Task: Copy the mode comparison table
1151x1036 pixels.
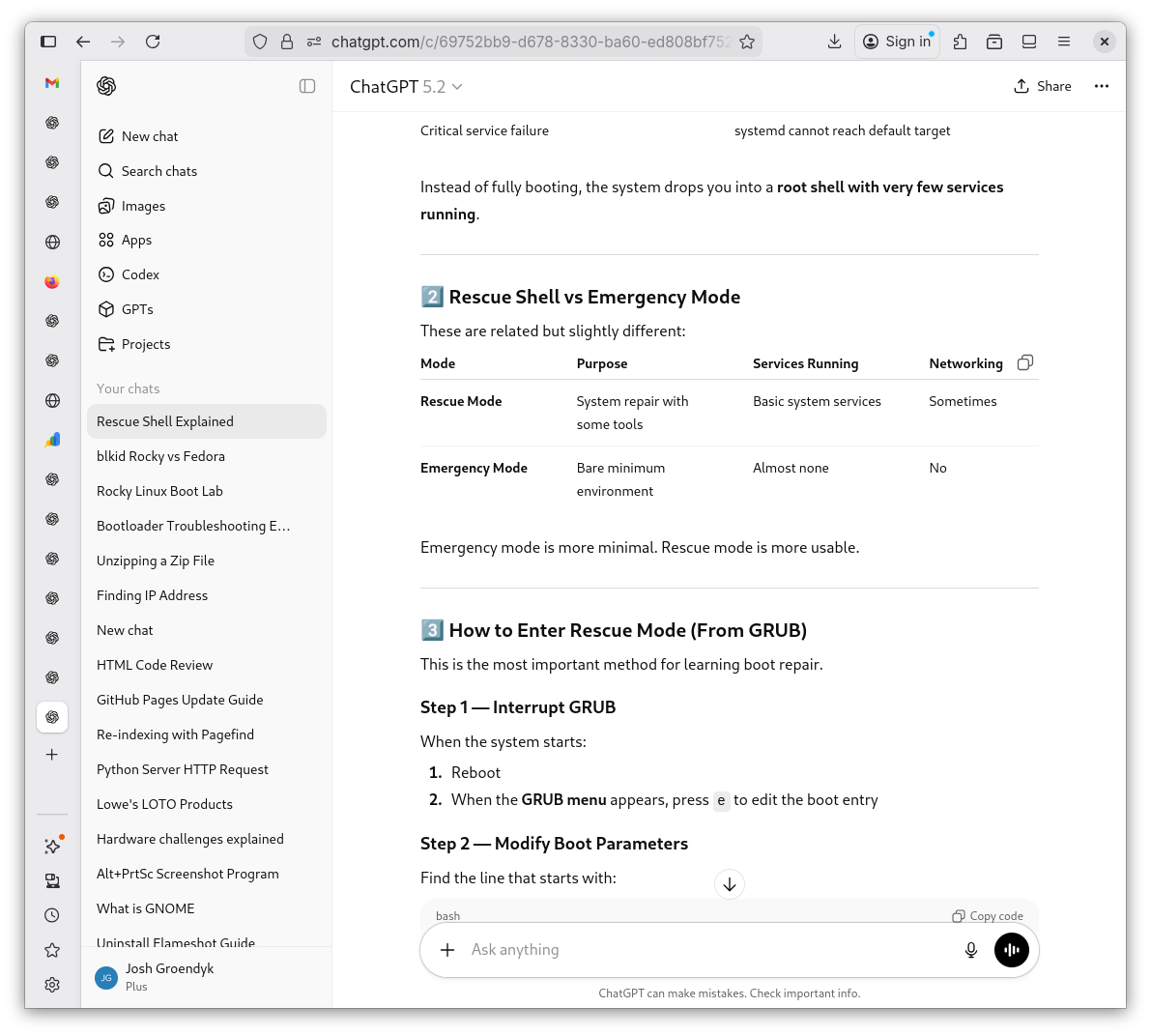Action: click(1025, 362)
